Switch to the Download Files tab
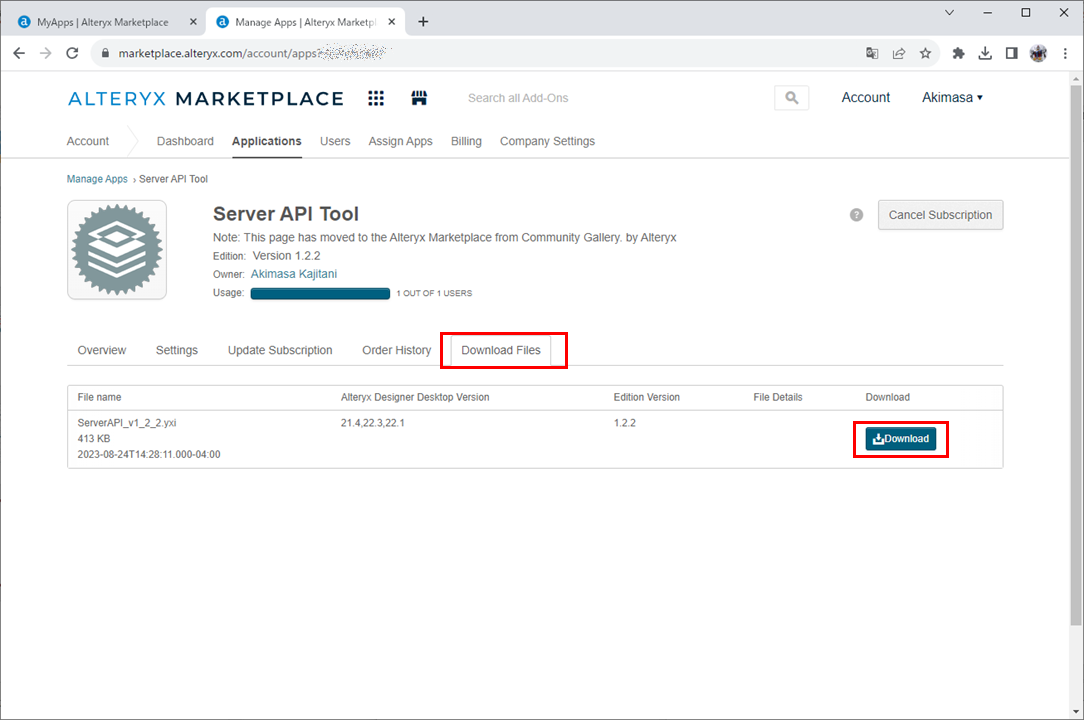 point(501,350)
